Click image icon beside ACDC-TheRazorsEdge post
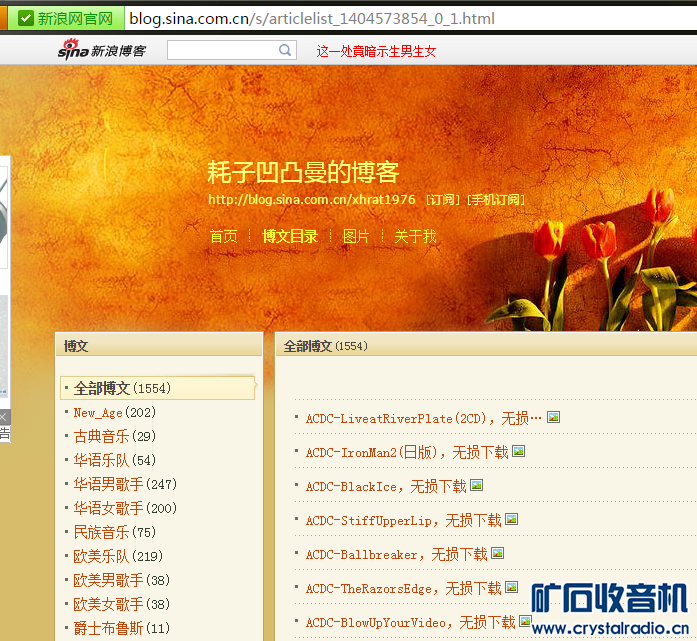The image size is (697, 641). point(512,587)
